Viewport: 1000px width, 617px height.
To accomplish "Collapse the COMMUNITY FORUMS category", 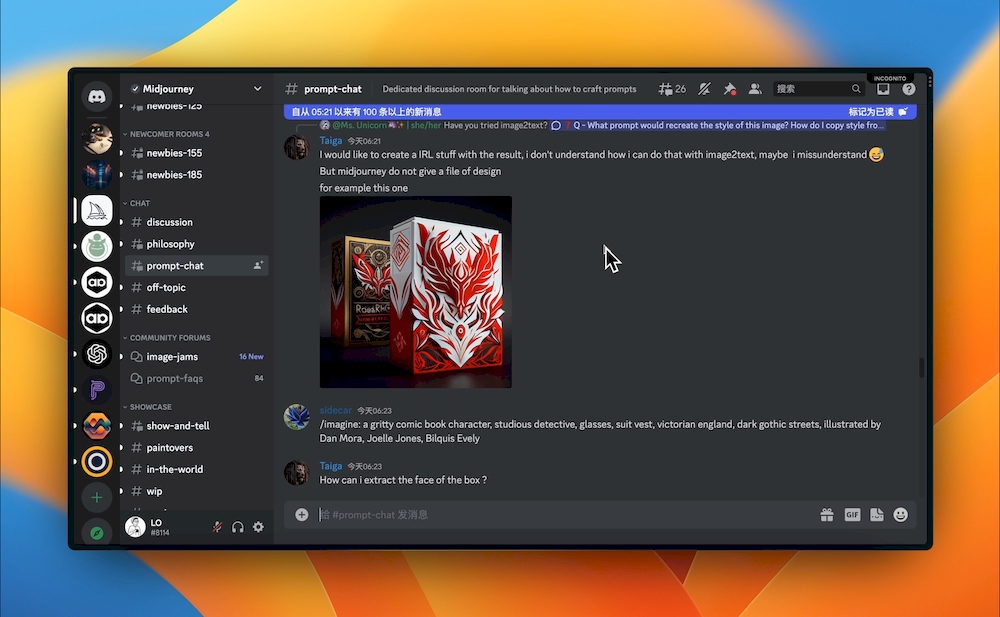I will click(x=166, y=338).
